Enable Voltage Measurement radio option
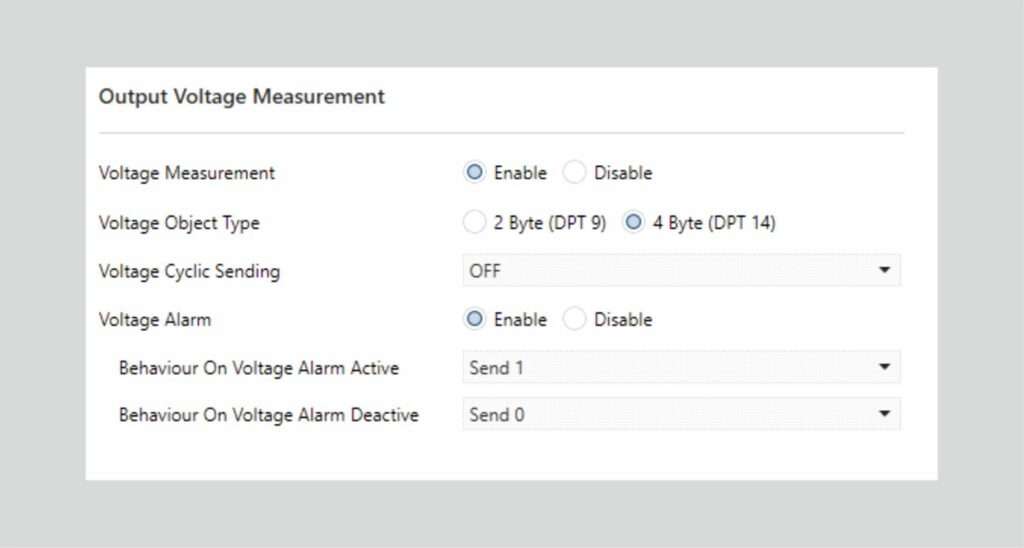The width and height of the screenshot is (1024, 548). click(474, 172)
